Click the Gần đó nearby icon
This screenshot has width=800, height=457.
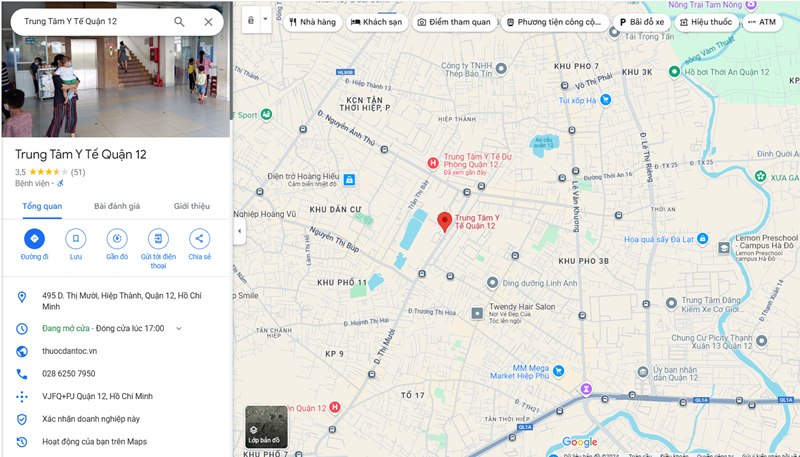[x=117, y=238]
